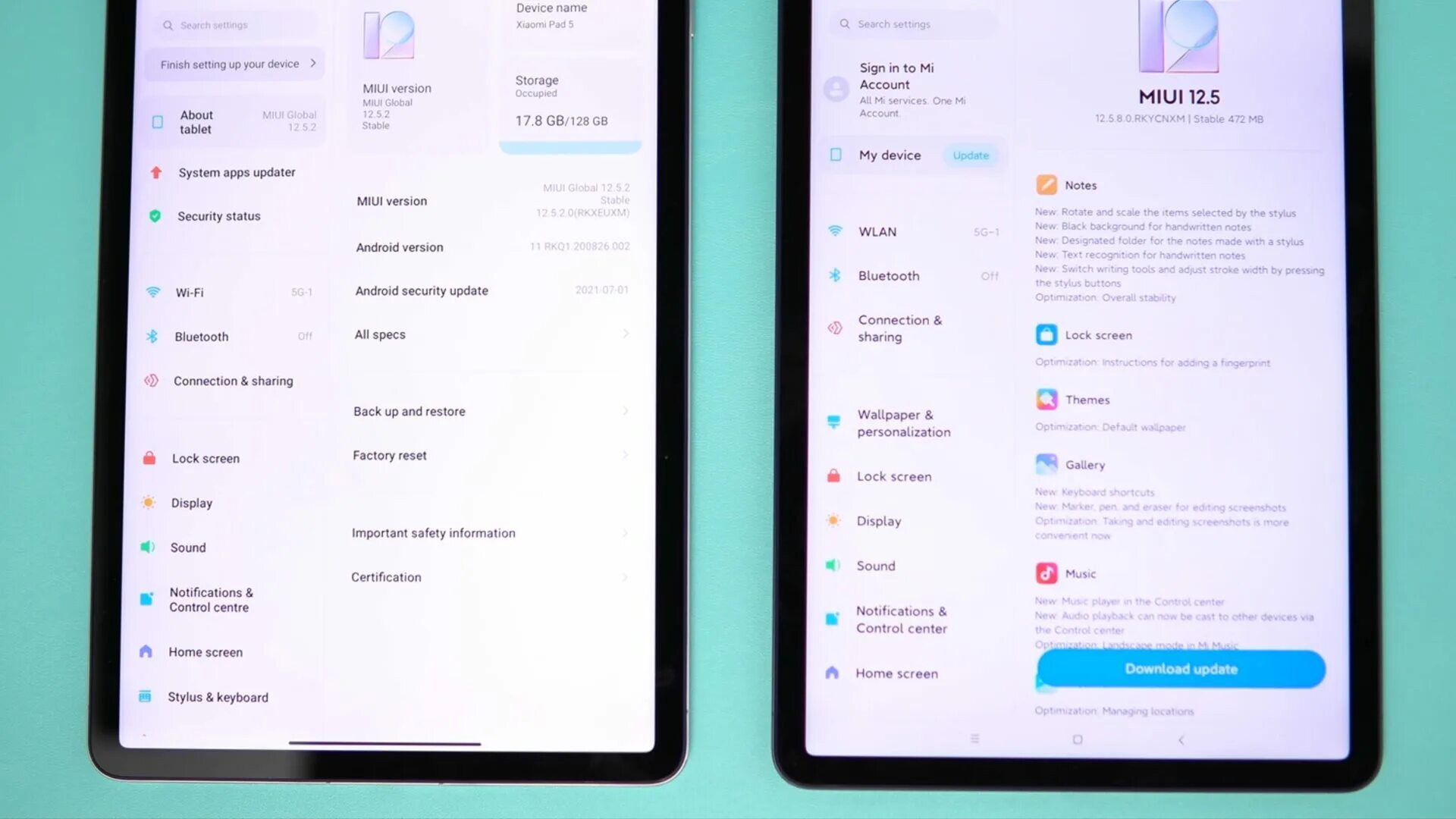Click Download update button
This screenshot has height=819, width=1456.
(1181, 669)
